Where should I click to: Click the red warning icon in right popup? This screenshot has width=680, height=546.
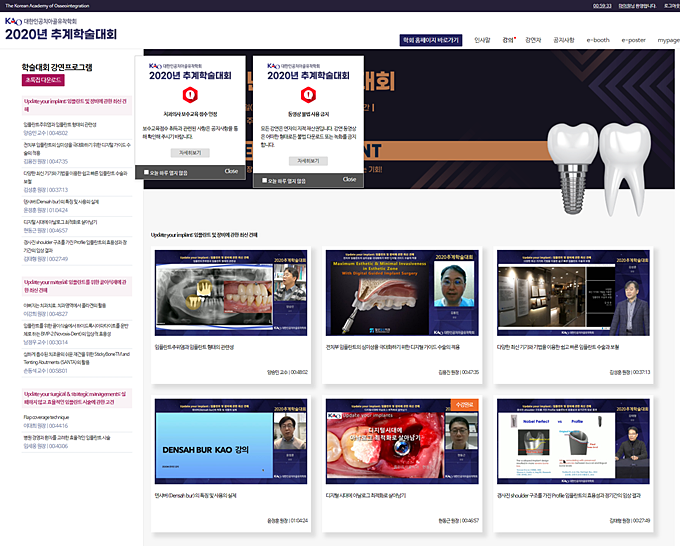click(306, 95)
